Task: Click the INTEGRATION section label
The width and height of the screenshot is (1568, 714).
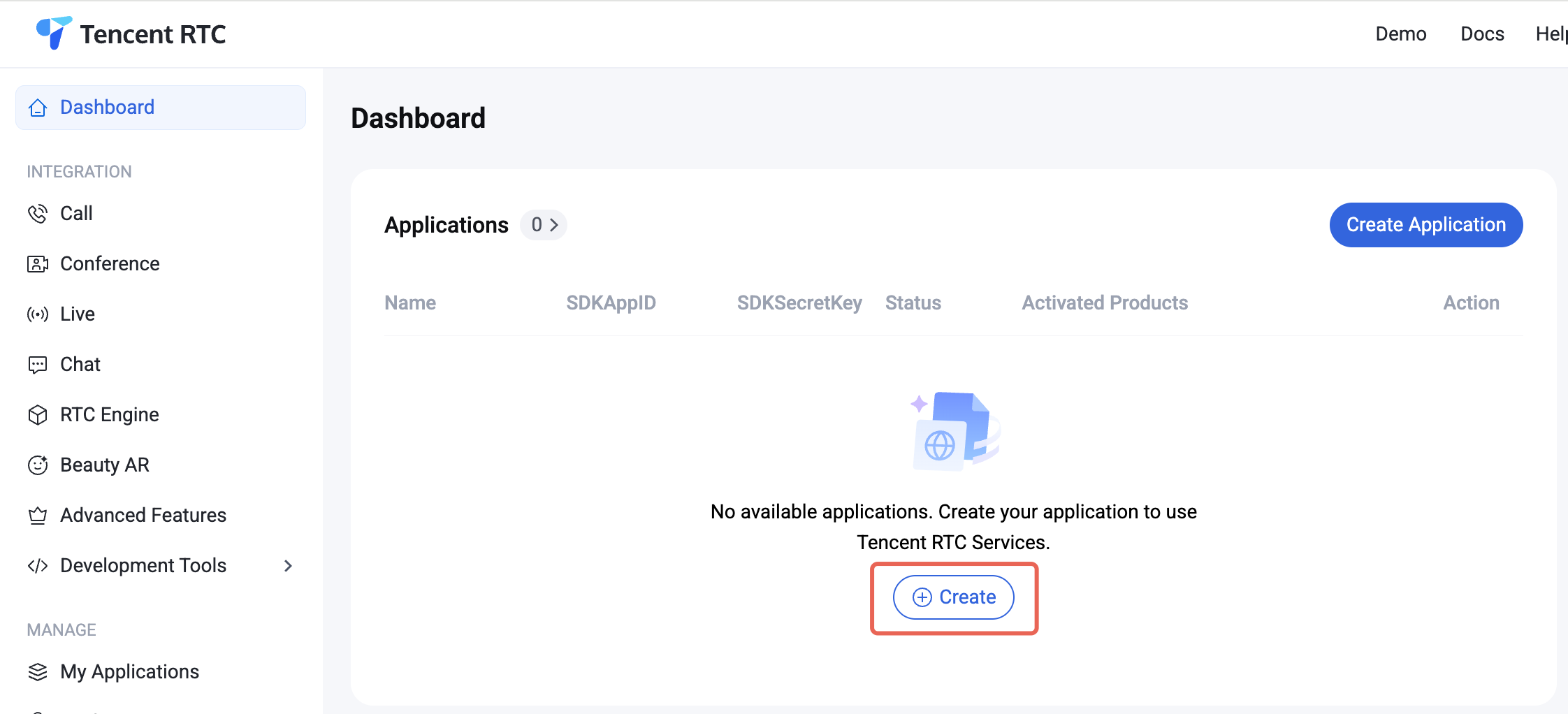Action: point(80,172)
